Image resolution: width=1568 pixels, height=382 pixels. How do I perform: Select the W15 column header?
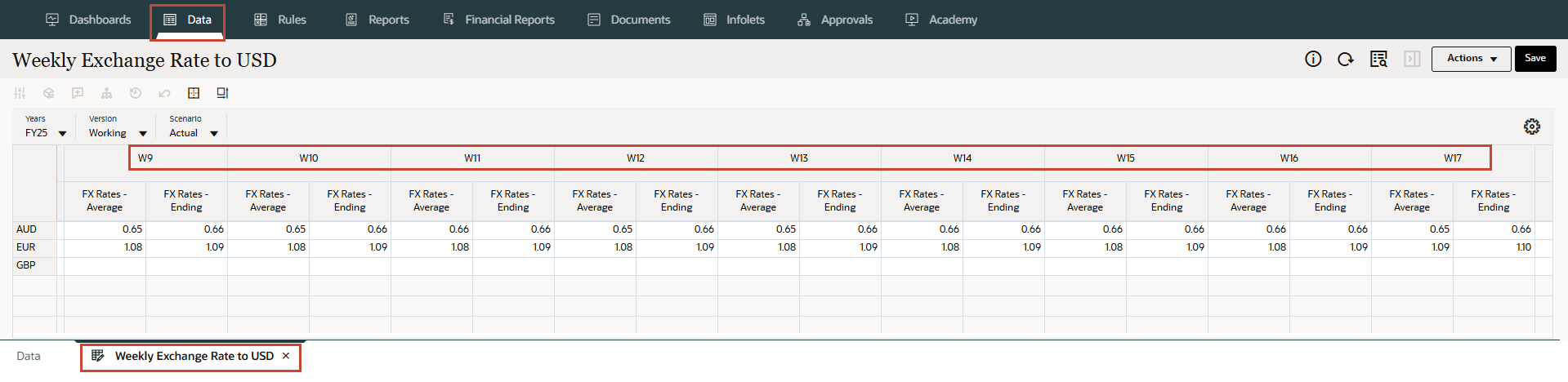[1126, 158]
